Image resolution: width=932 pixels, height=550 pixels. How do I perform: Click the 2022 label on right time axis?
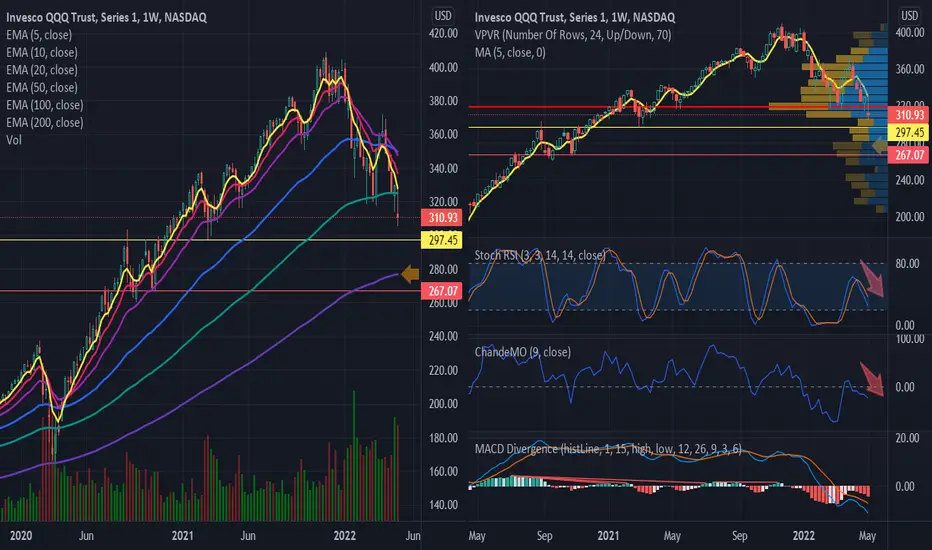pos(804,536)
